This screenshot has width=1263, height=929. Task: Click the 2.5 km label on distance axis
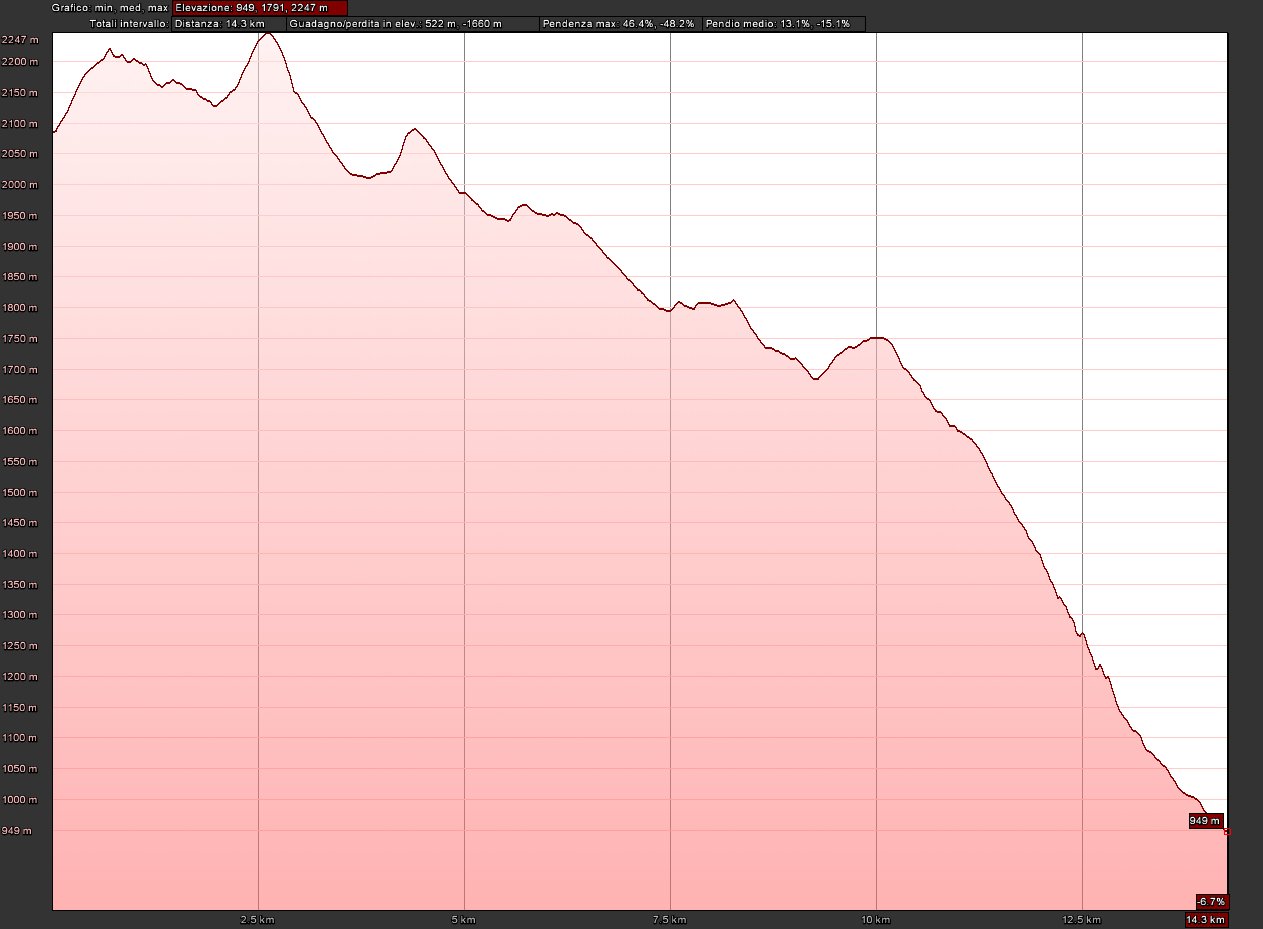click(x=258, y=919)
